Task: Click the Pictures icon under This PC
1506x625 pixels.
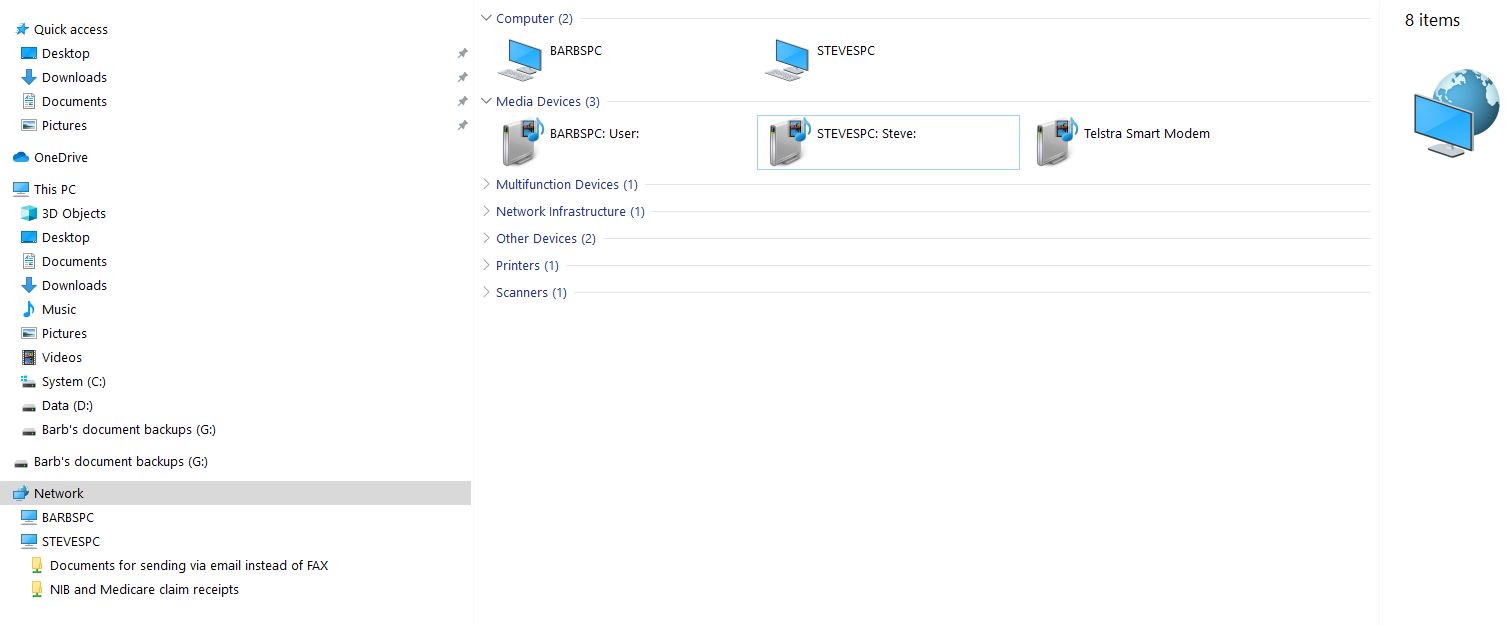Action: click(x=29, y=333)
